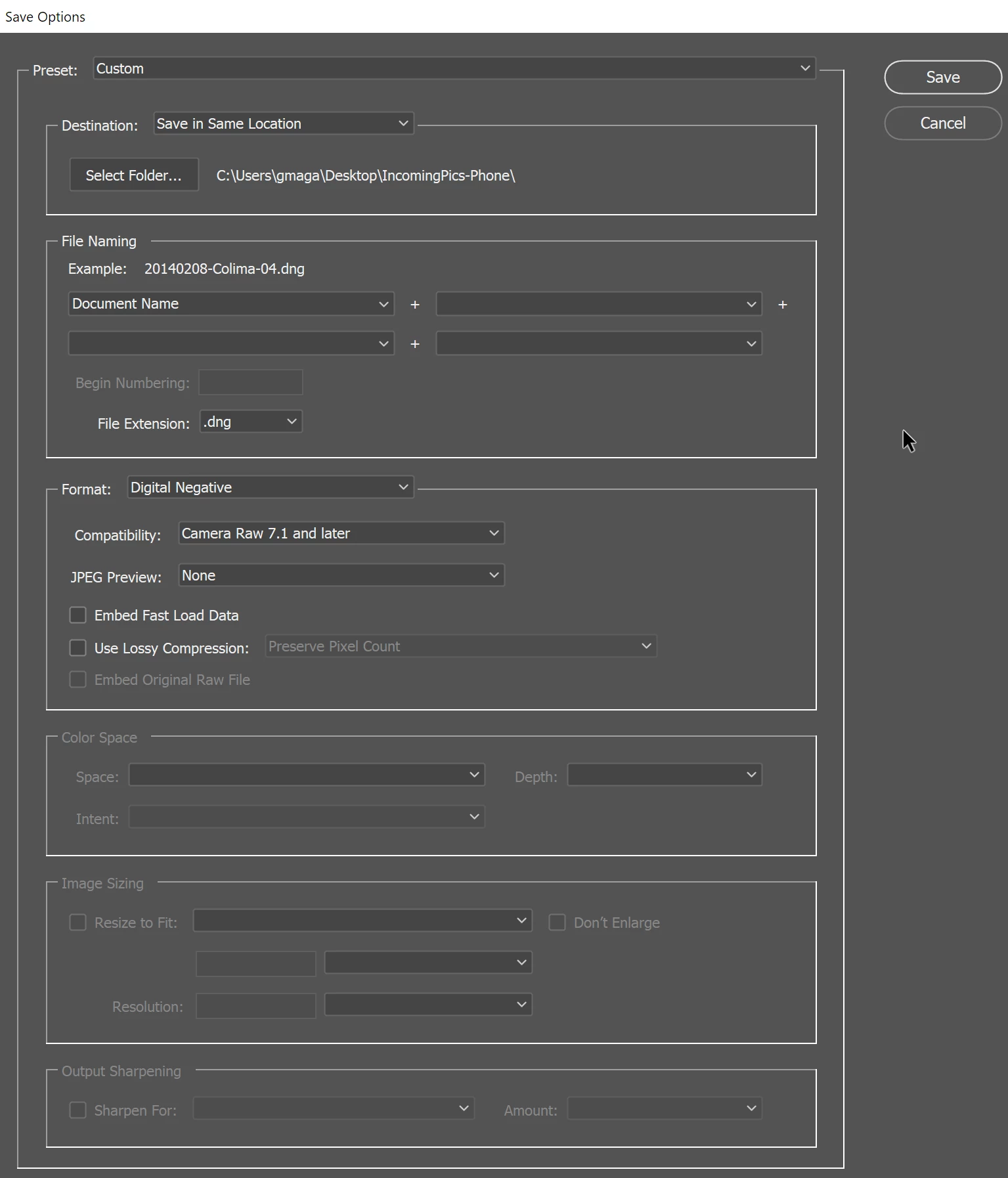Image resolution: width=1008 pixels, height=1178 pixels.
Task: Open the Sharpen For dropdown
Action: [x=334, y=1108]
